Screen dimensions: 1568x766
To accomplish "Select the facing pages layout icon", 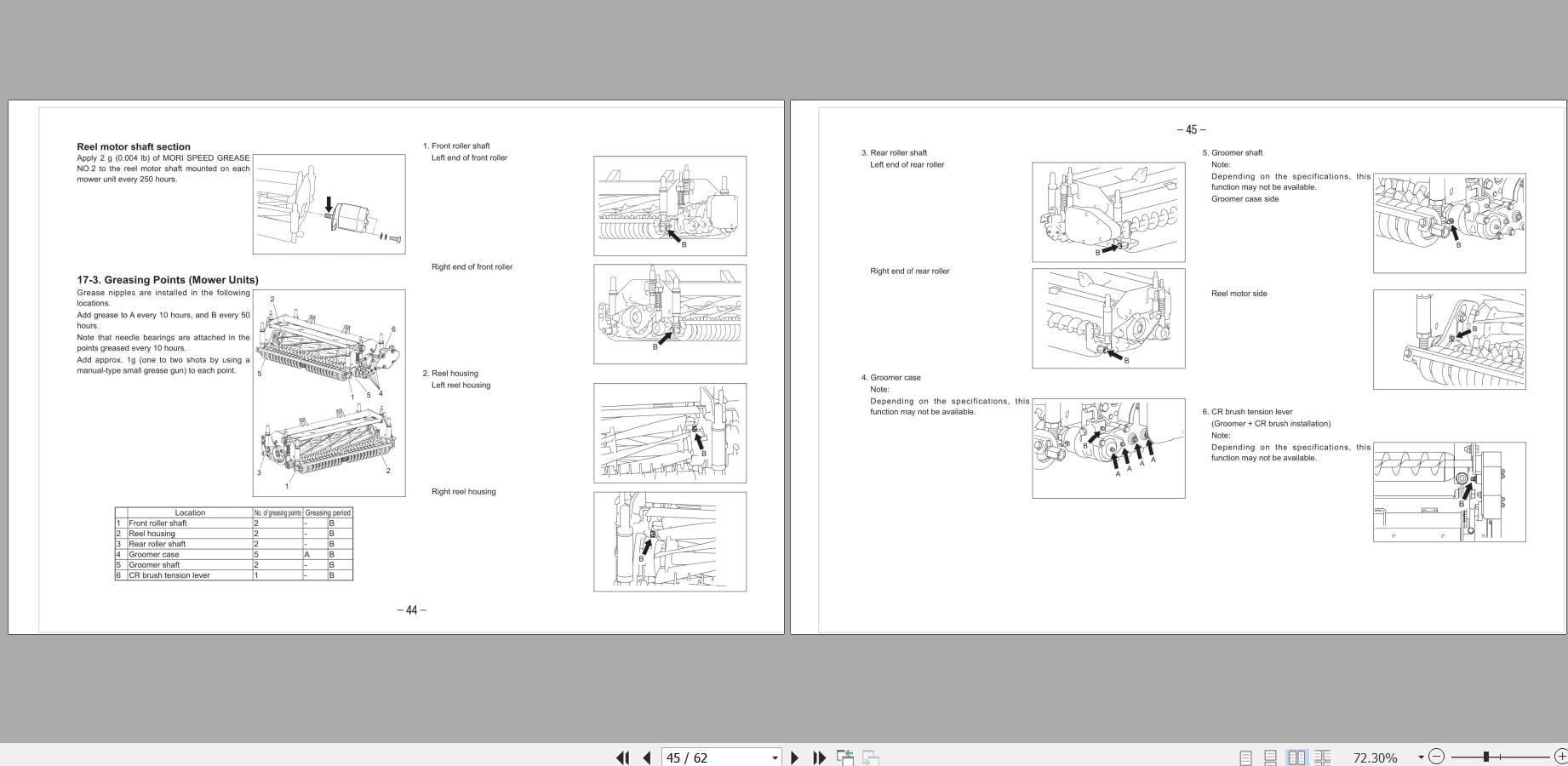I will [1296, 757].
